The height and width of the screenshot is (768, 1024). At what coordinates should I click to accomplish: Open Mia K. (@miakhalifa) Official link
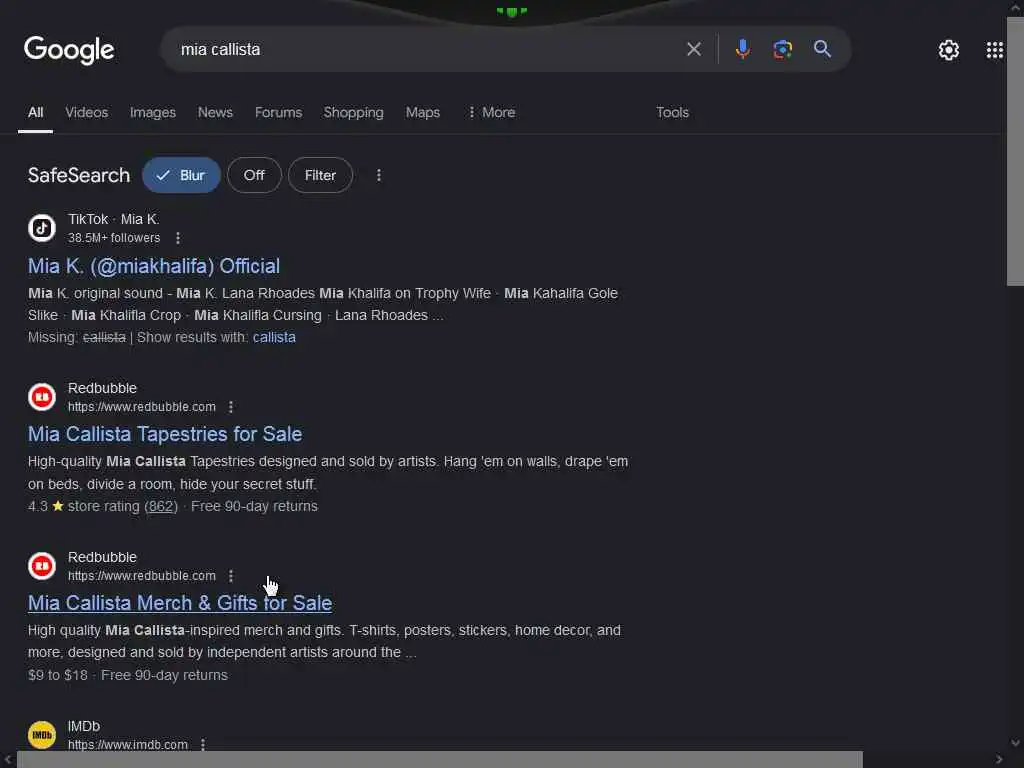click(x=154, y=266)
